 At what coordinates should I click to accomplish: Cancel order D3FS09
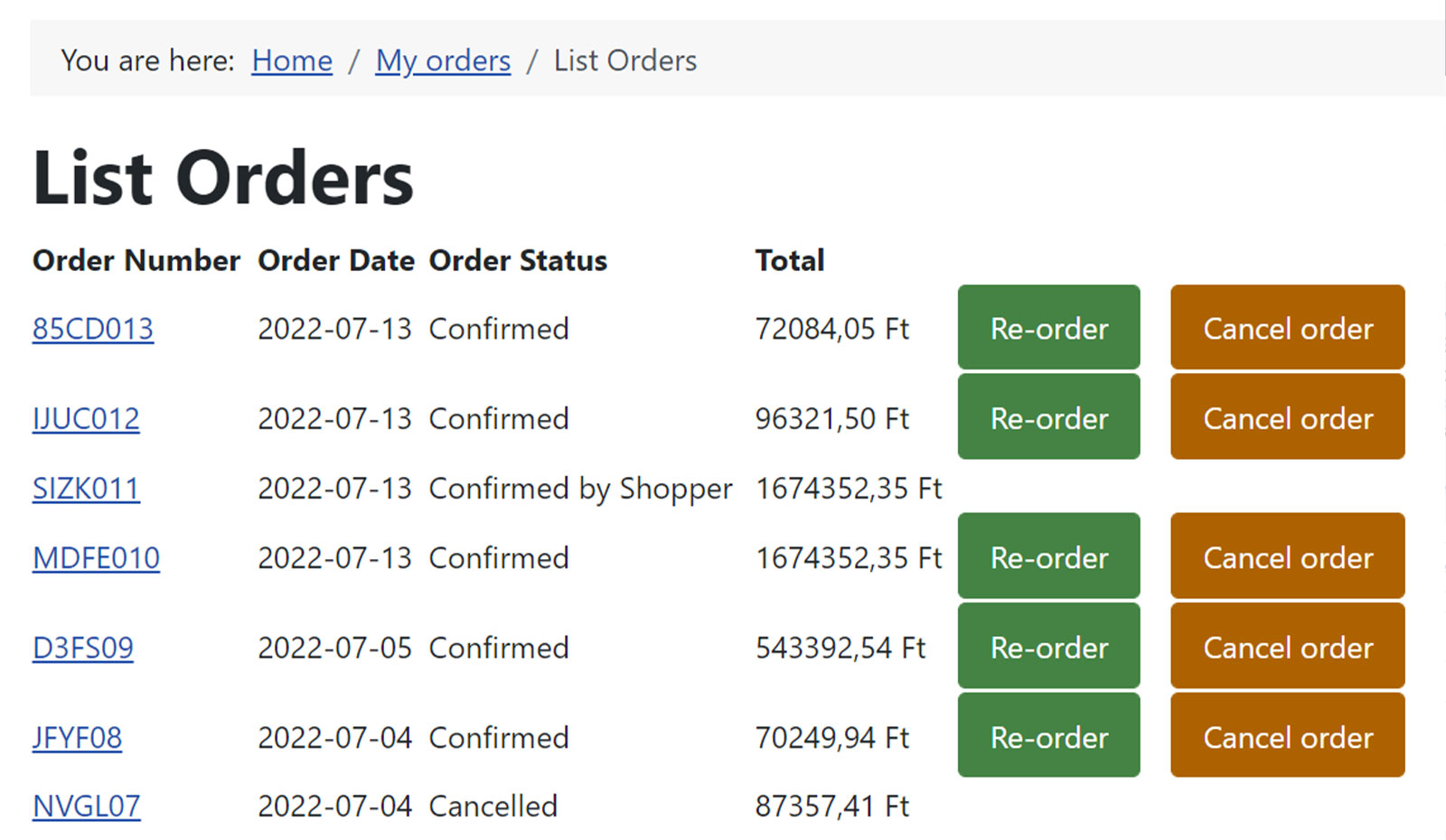pyautogui.click(x=1288, y=646)
